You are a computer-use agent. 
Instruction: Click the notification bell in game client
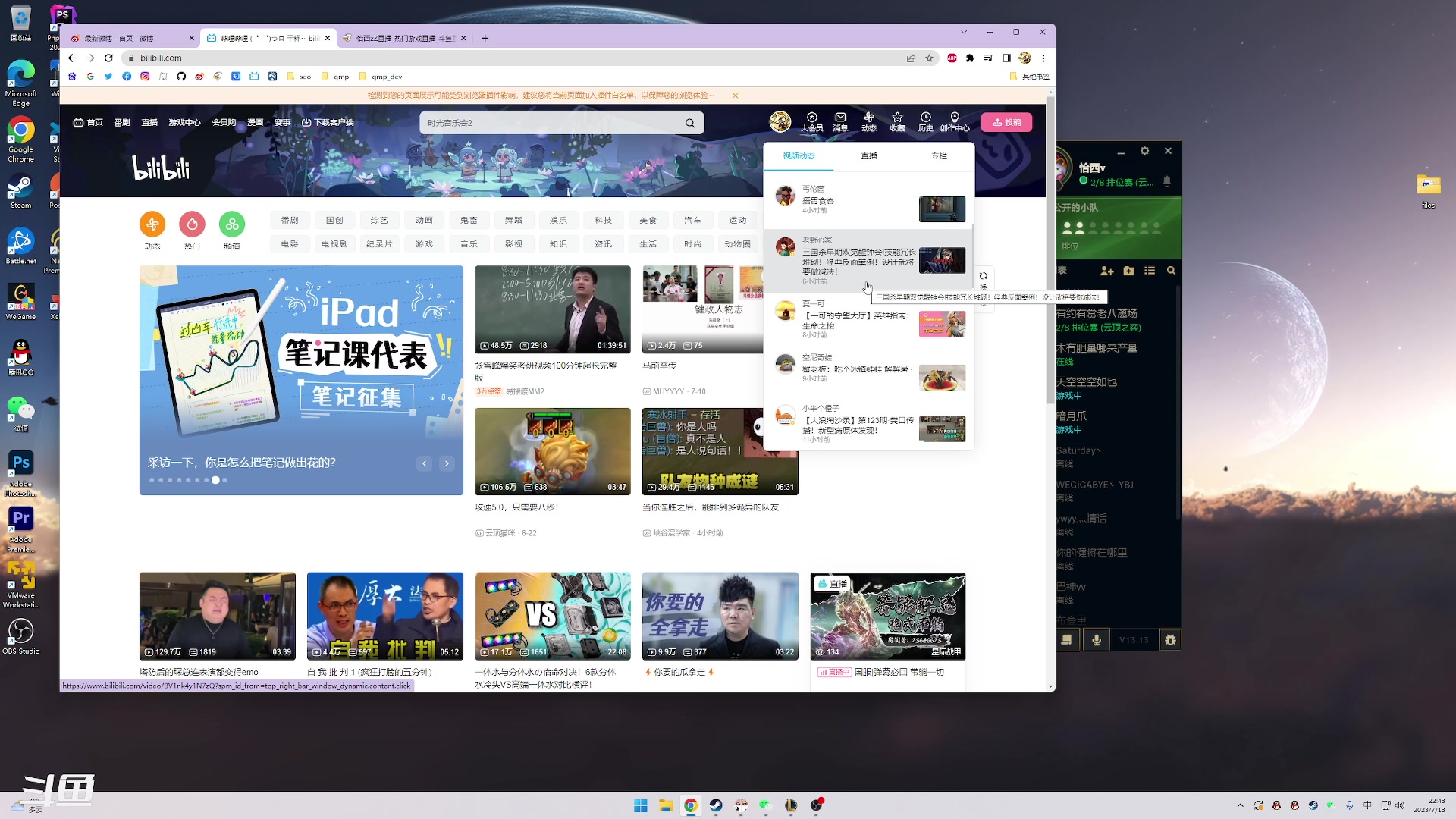coord(1167,181)
